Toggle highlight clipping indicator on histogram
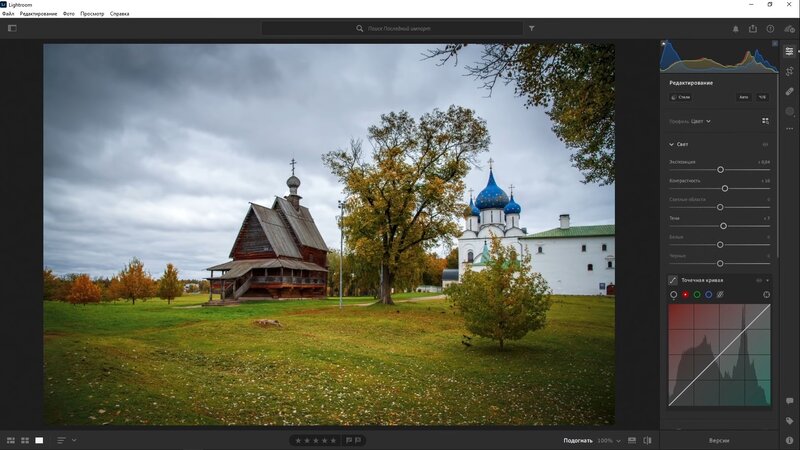 pos(775,43)
